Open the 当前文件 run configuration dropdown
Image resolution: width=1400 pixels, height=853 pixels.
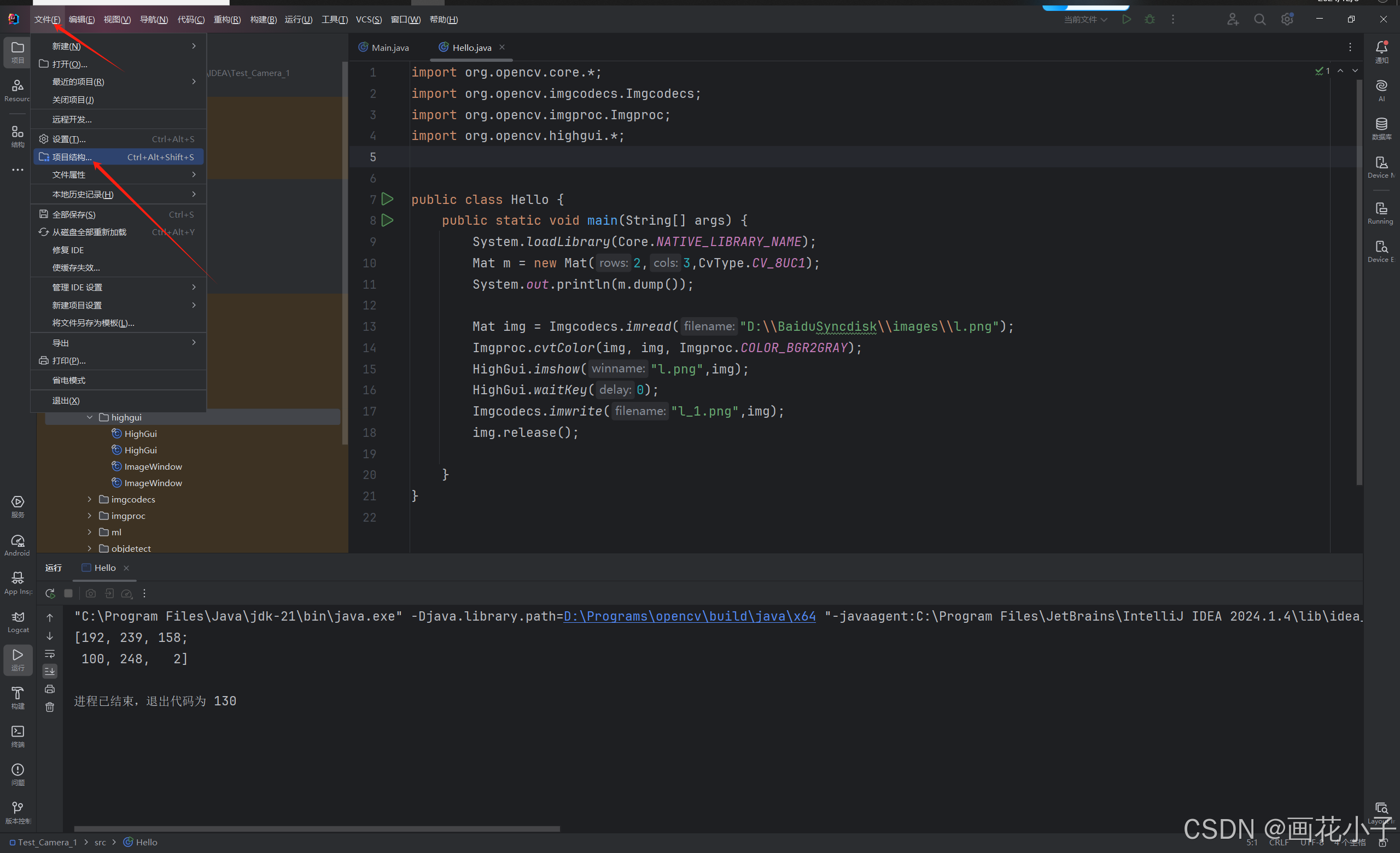(x=1084, y=19)
